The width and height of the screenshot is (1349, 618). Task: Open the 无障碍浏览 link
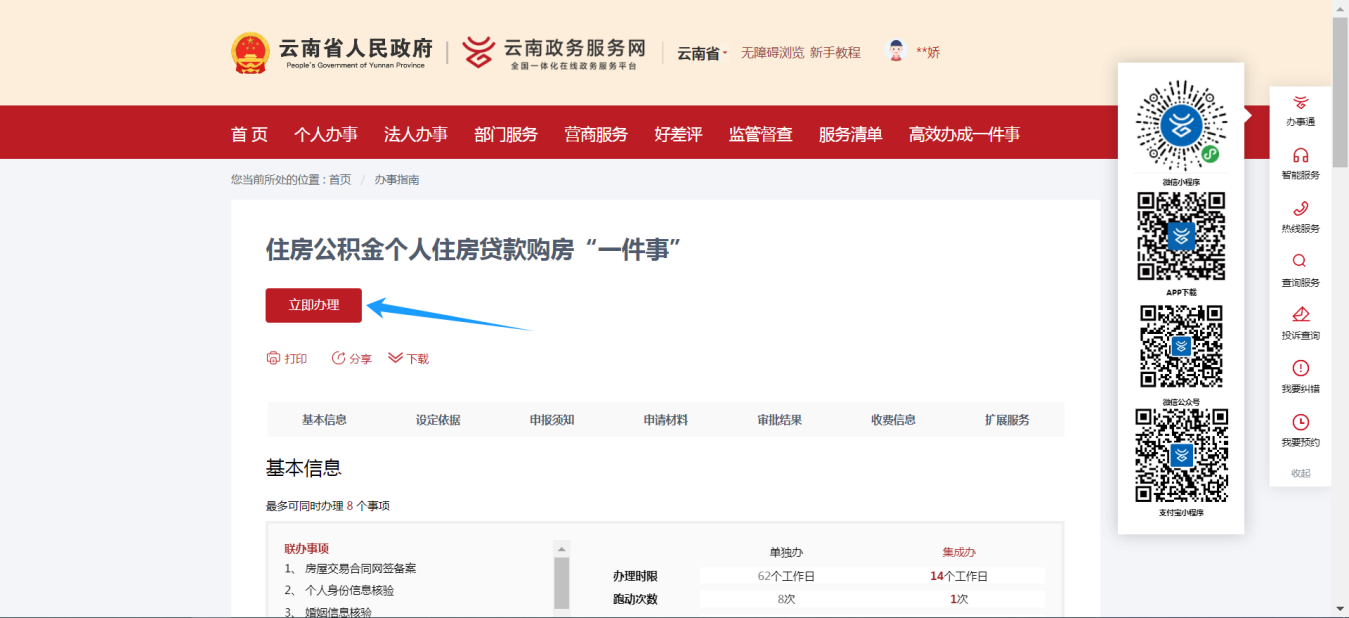coord(772,53)
